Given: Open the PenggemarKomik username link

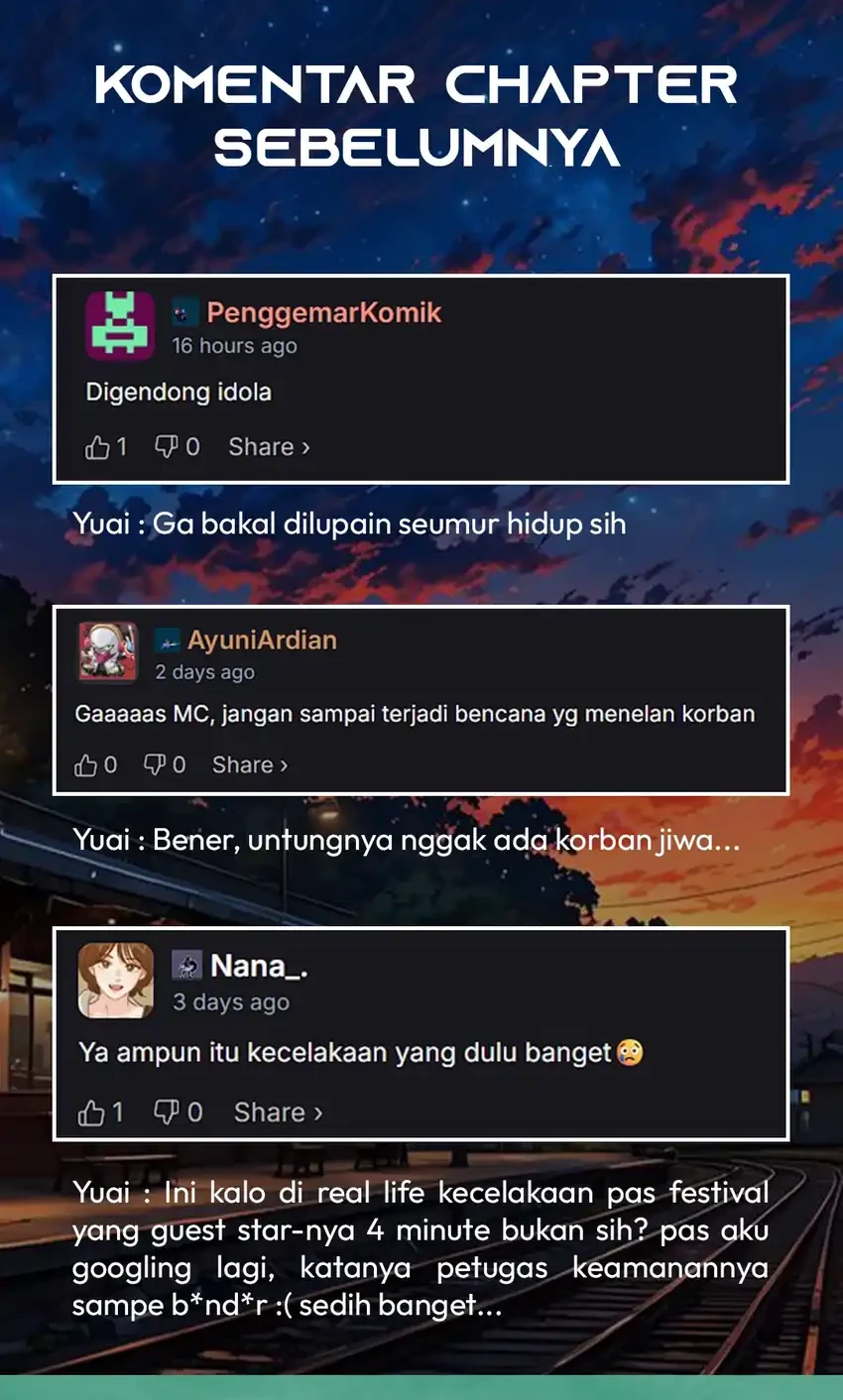Looking at the screenshot, I should [x=324, y=313].
